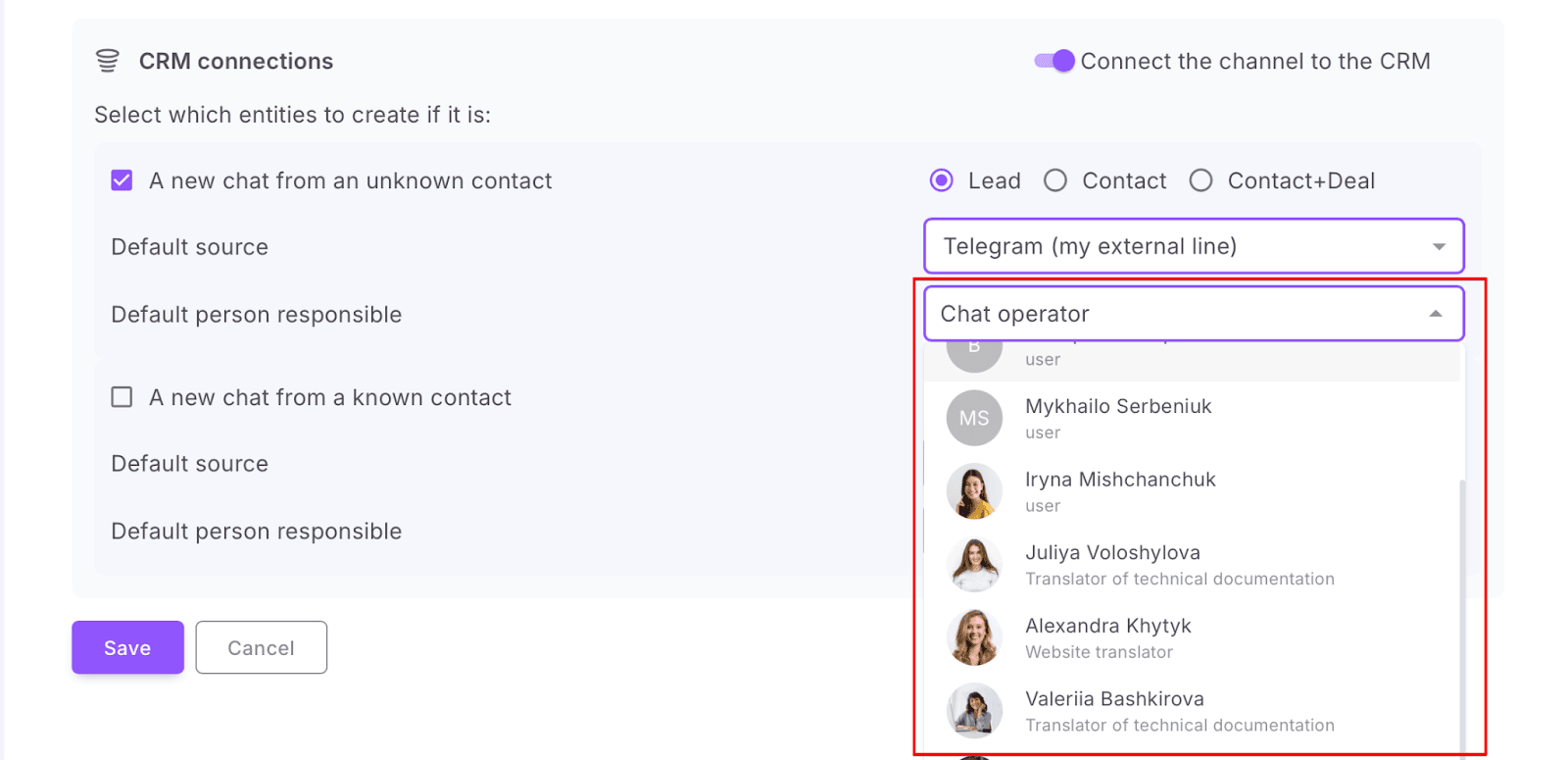Pick Alexandra Khytyk as responsible person
Image resolution: width=1568 pixels, height=760 pixels.
1107,627
